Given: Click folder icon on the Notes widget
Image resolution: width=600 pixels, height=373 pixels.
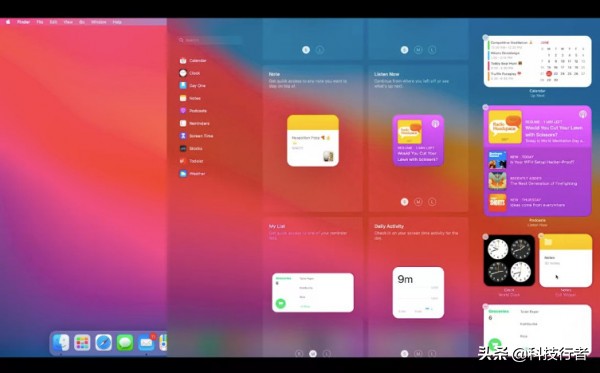Looking at the screenshot, I should click(x=548, y=241).
